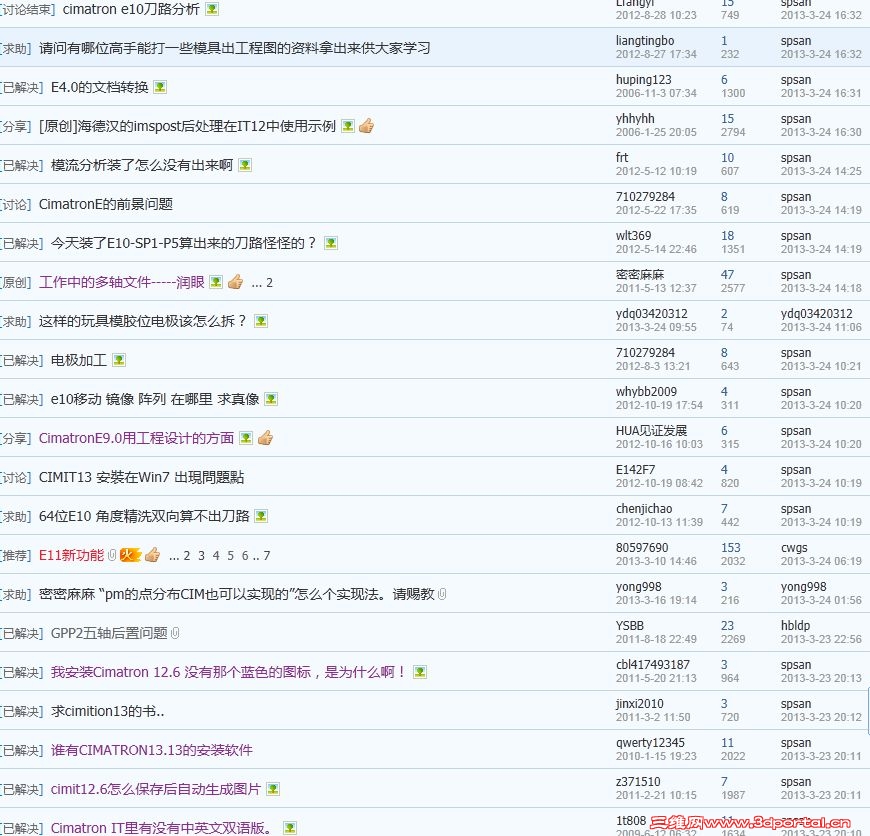Screen dimensions: 870x836
Task: Go to page 7 of 'E11新功能' thread
Action: click(267, 556)
